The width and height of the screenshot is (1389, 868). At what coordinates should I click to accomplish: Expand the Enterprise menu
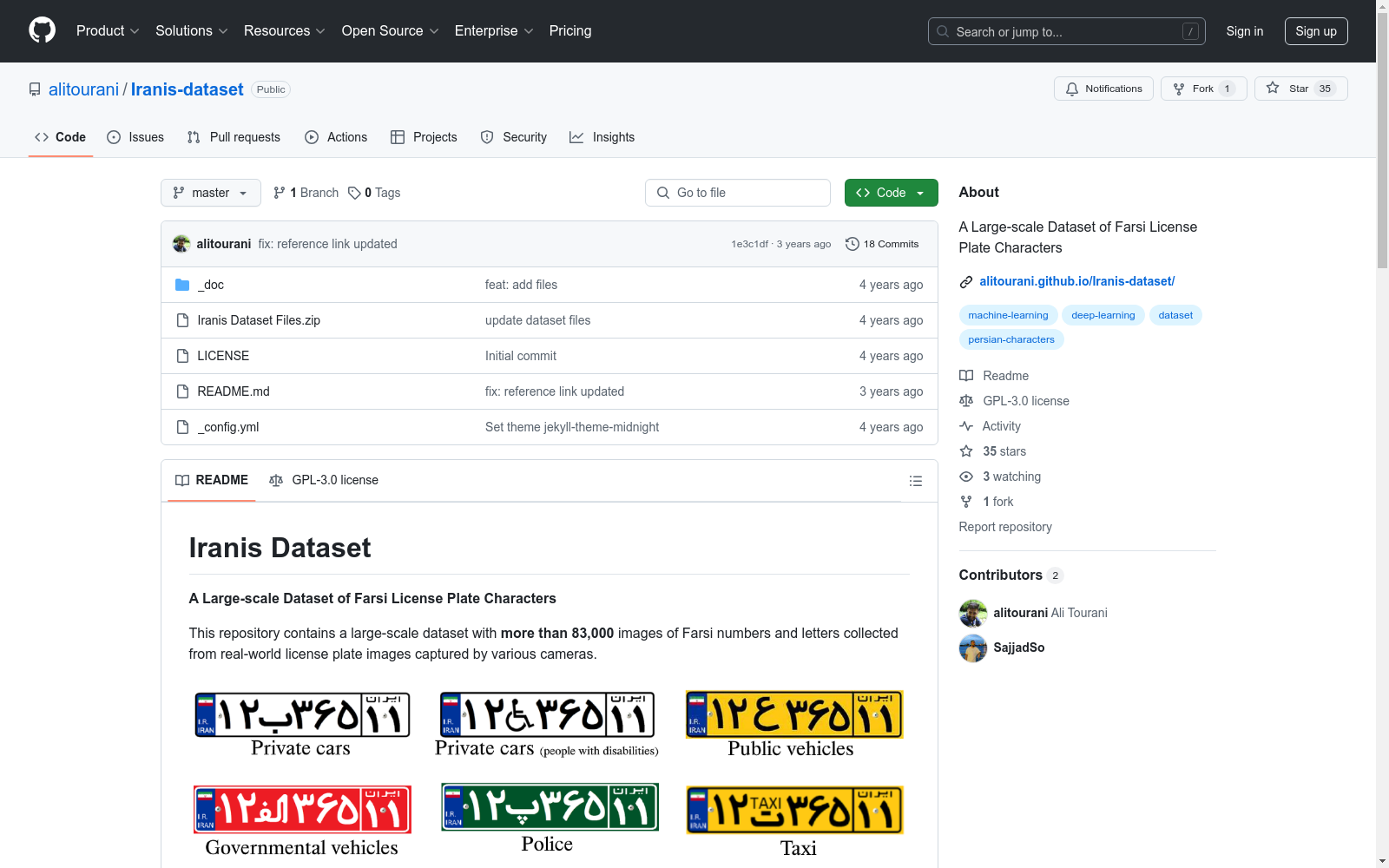coord(494,30)
